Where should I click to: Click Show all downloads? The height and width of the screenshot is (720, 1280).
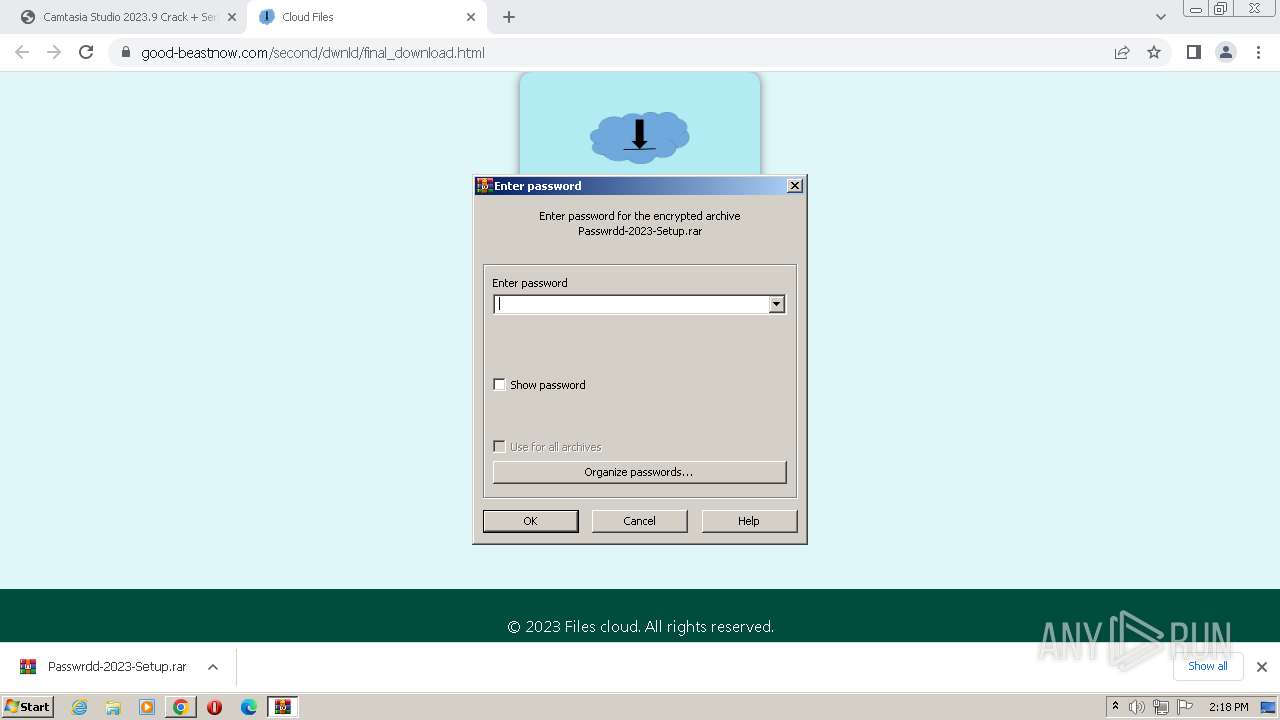[x=1207, y=666]
